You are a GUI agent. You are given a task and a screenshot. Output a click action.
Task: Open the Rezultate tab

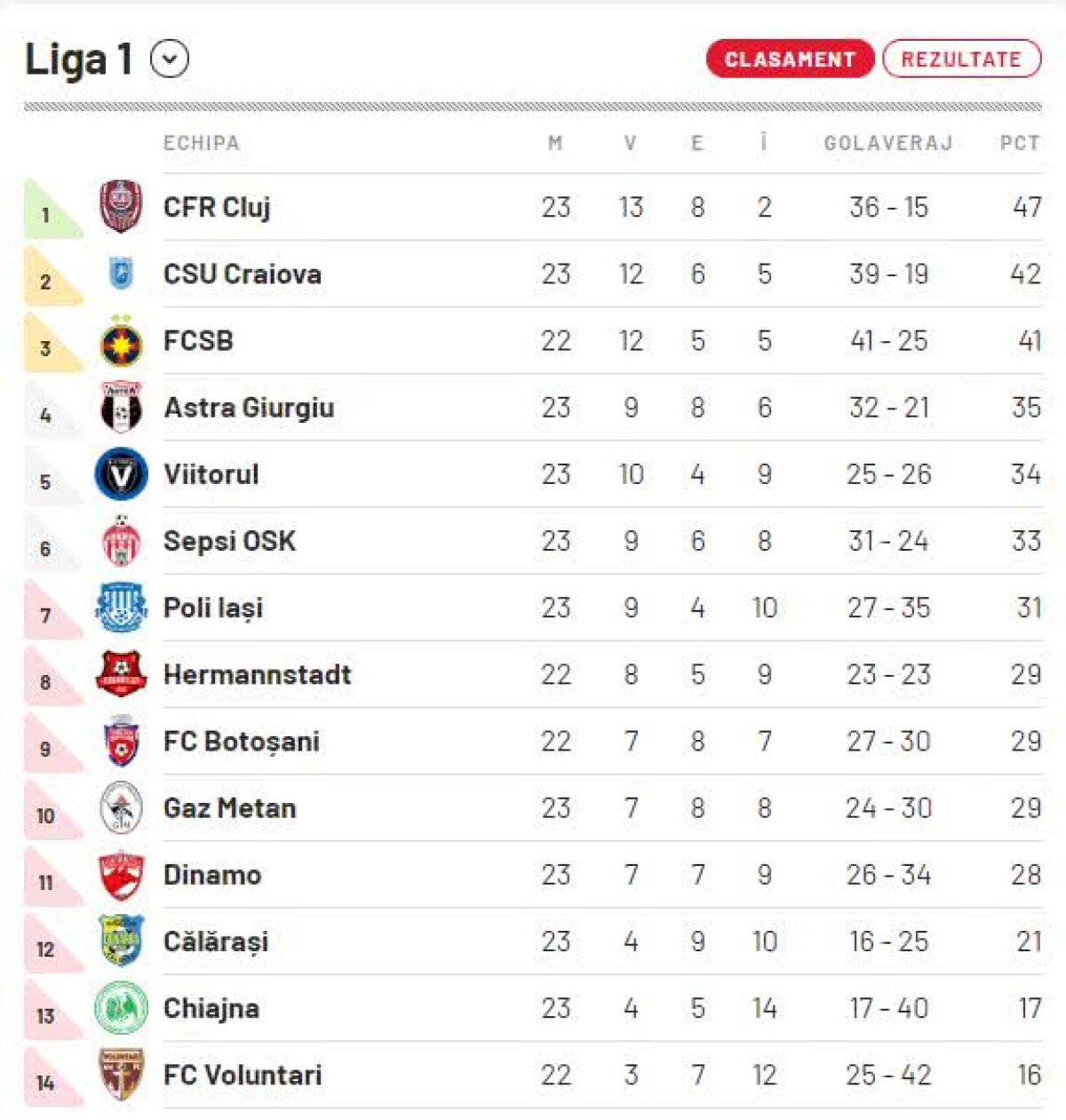[x=961, y=60]
